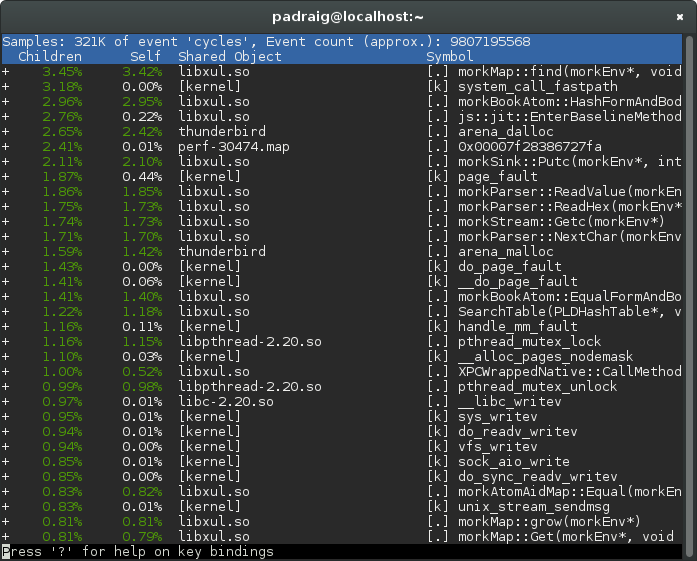The image size is (697, 561).
Task: Select the Shared Object column header
Action: click(x=230, y=56)
